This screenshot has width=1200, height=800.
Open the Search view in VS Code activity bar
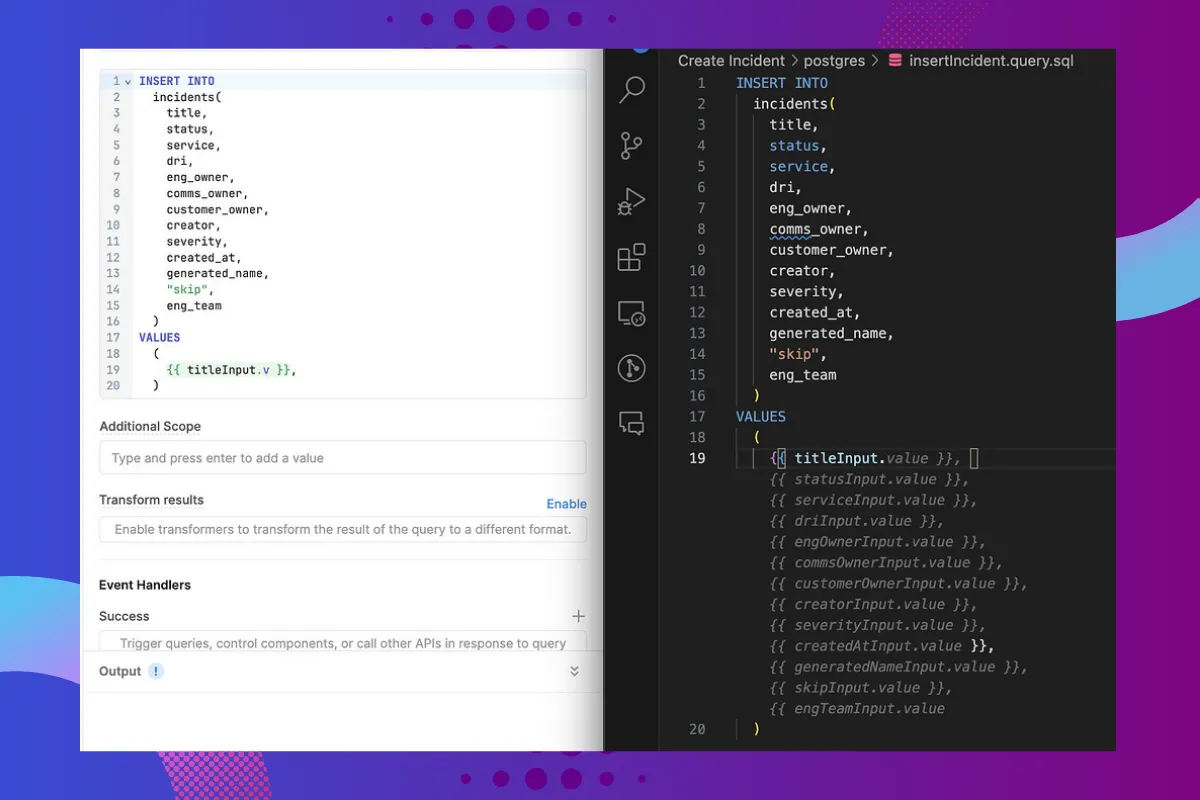[x=632, y=91]
